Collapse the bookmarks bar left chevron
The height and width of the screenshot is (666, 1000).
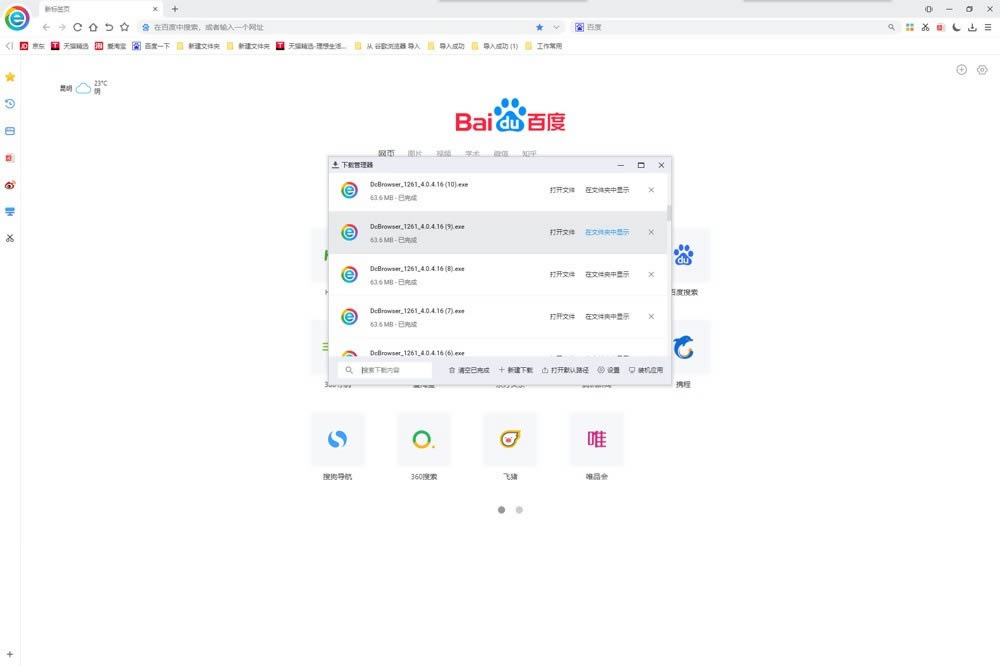[9, 46]
